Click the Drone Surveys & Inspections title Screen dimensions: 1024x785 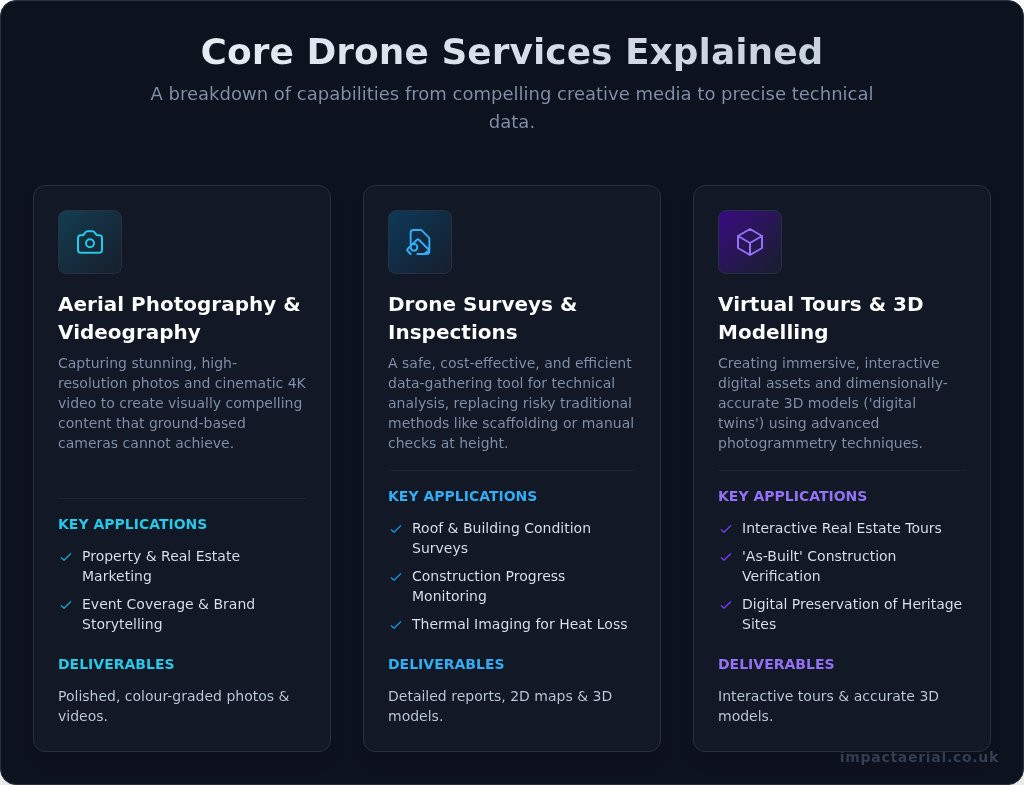coord(482,318)
